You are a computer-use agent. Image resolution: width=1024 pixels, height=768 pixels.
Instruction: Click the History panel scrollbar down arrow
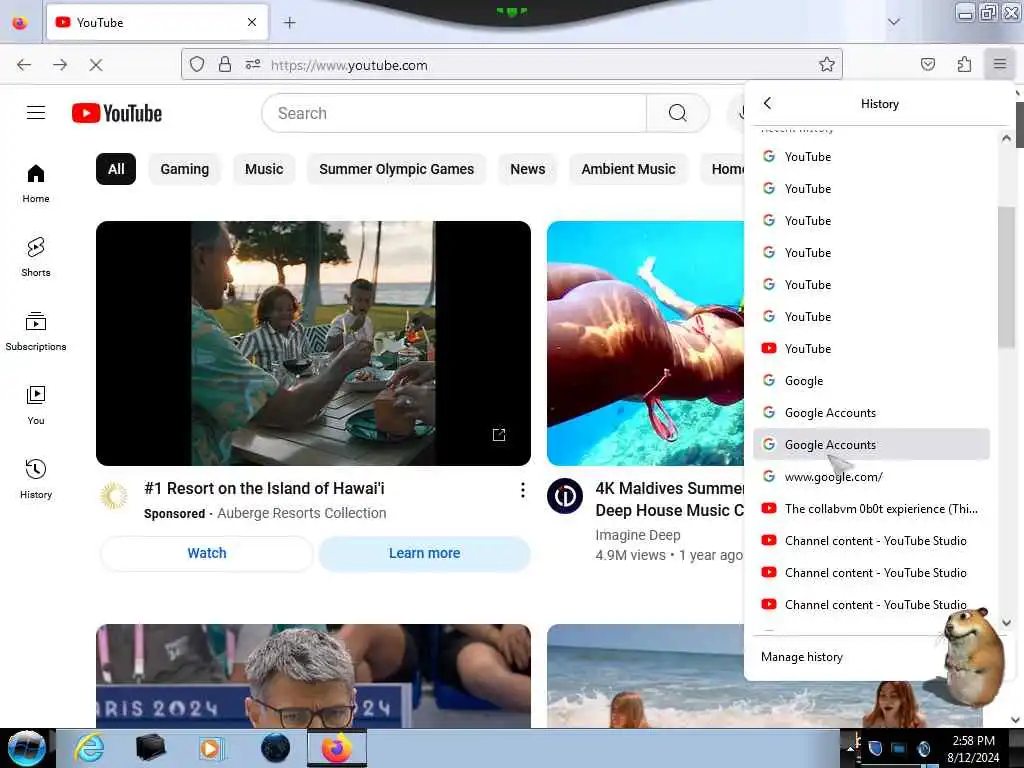pos(1006,623)
